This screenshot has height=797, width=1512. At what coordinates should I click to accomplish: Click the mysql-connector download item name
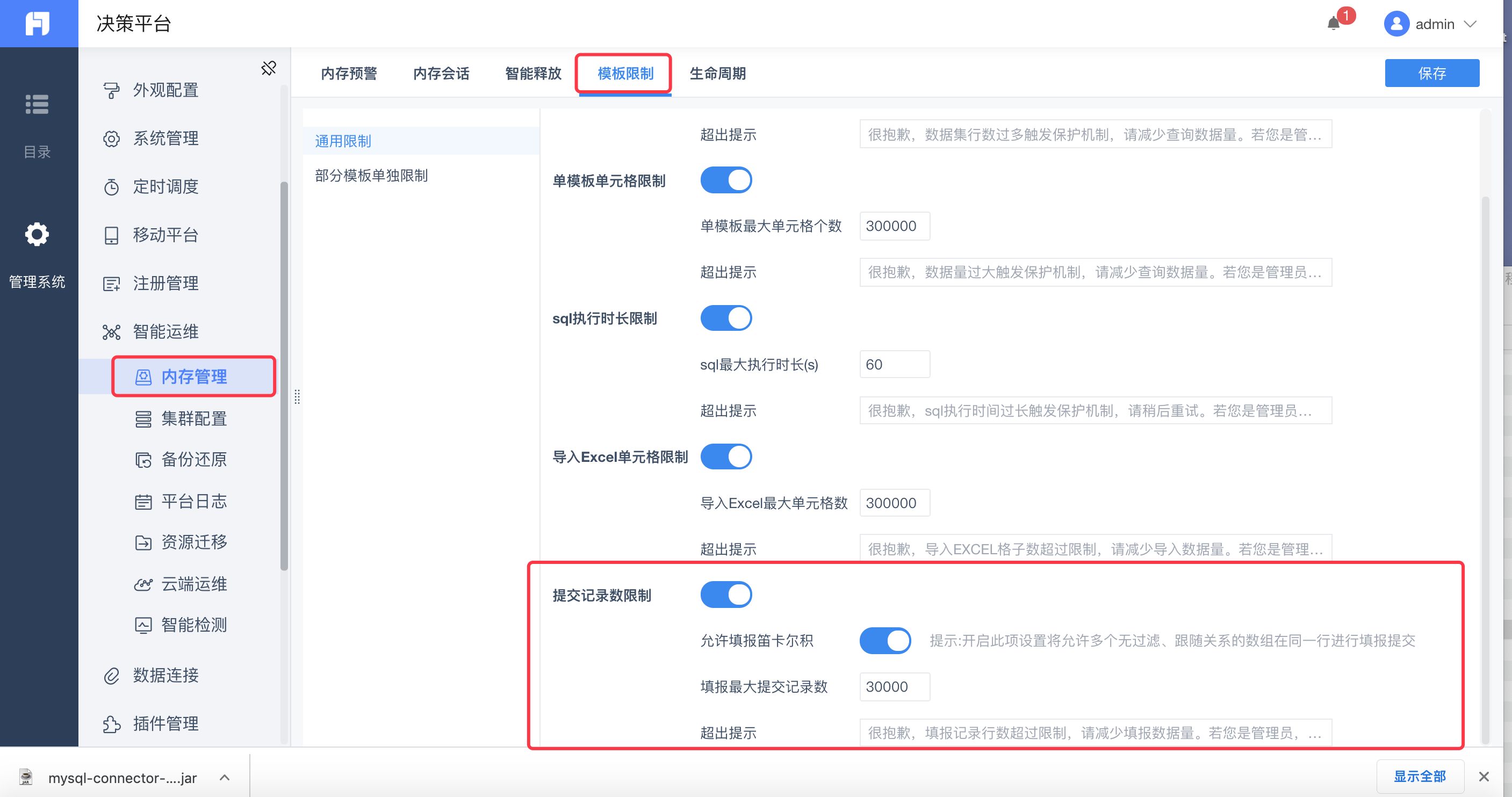122,778
